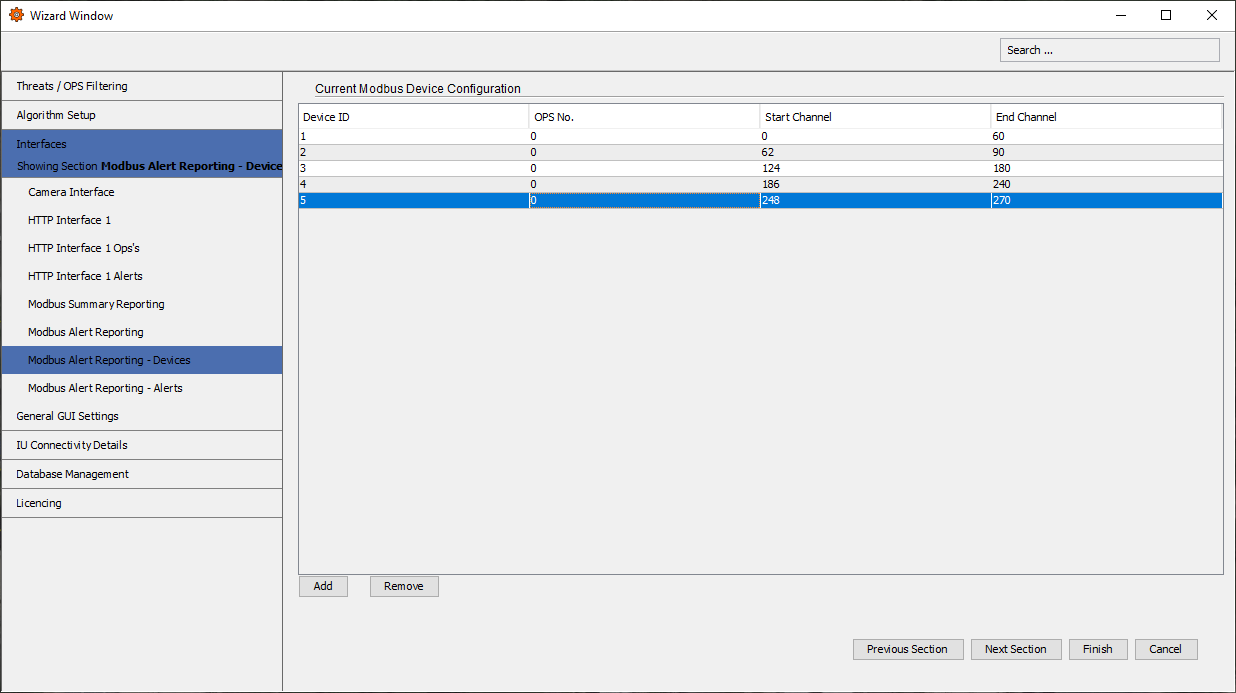The width and height of the screenshot is (1236, 693).
Task: Click the Search field at the top
Action: pyautogui.click(x=1109, y=49)
